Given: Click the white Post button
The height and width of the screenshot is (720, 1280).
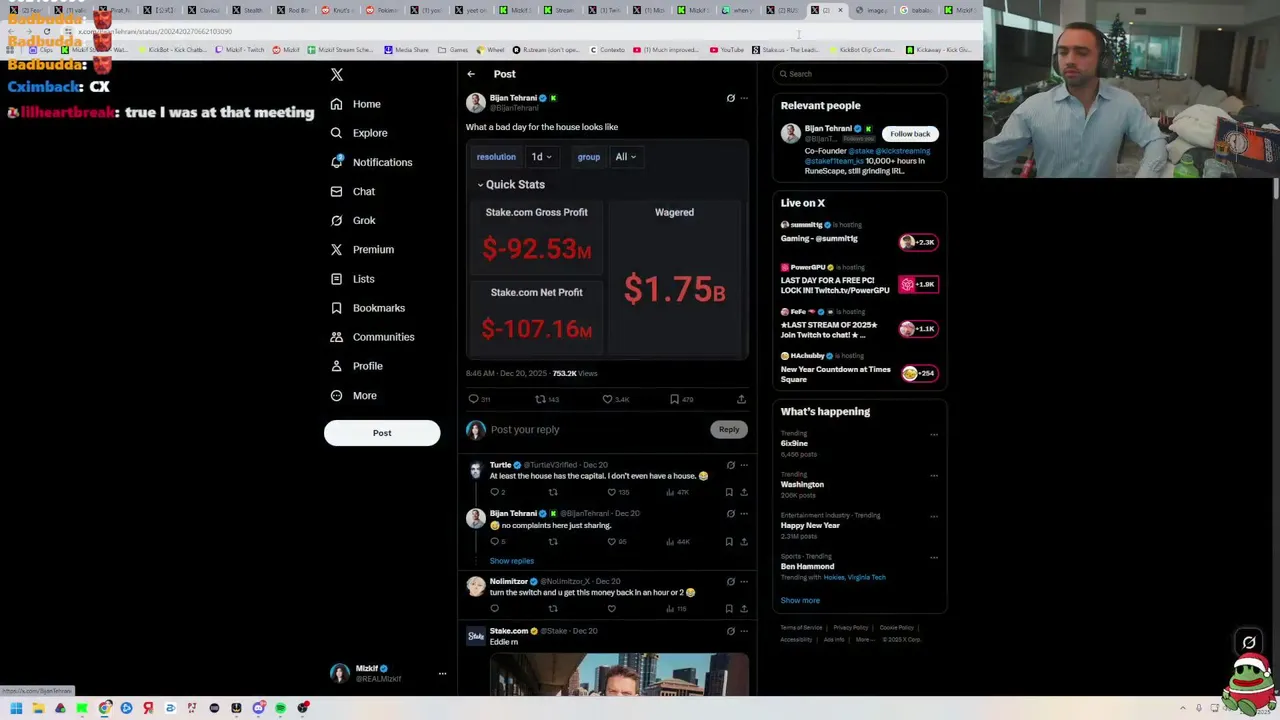Looking at the screenshot, I should point(382,433).
